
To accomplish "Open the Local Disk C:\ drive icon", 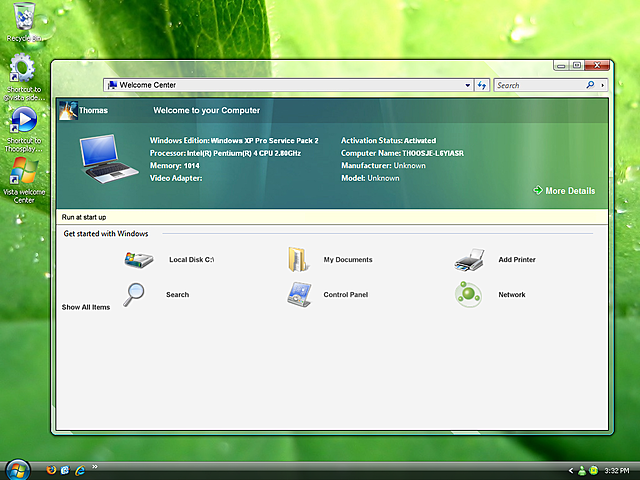I will [x=139, y=260].
